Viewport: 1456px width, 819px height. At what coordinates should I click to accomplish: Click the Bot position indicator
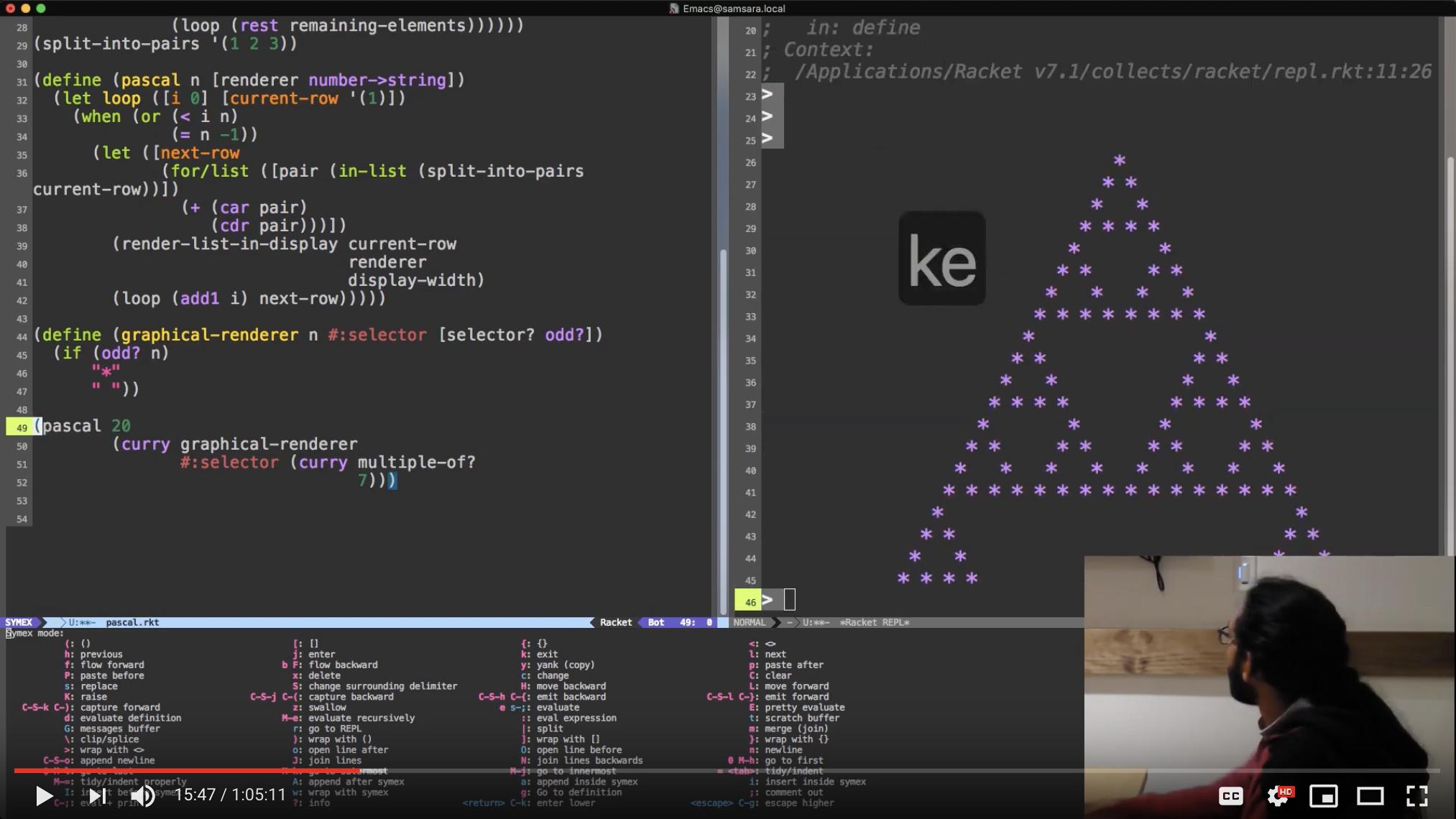pyautogui.click(x=655, y=622)
